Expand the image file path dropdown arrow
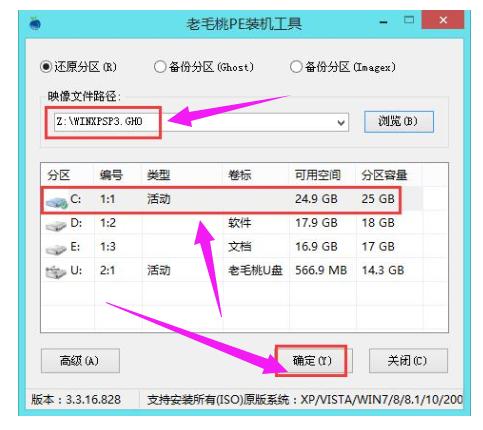Viewport: 483px width, 430px height. [341, 122]
